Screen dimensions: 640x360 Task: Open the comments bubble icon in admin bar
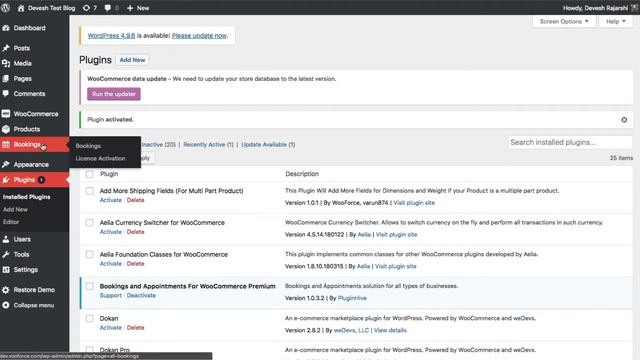[107, 8]
